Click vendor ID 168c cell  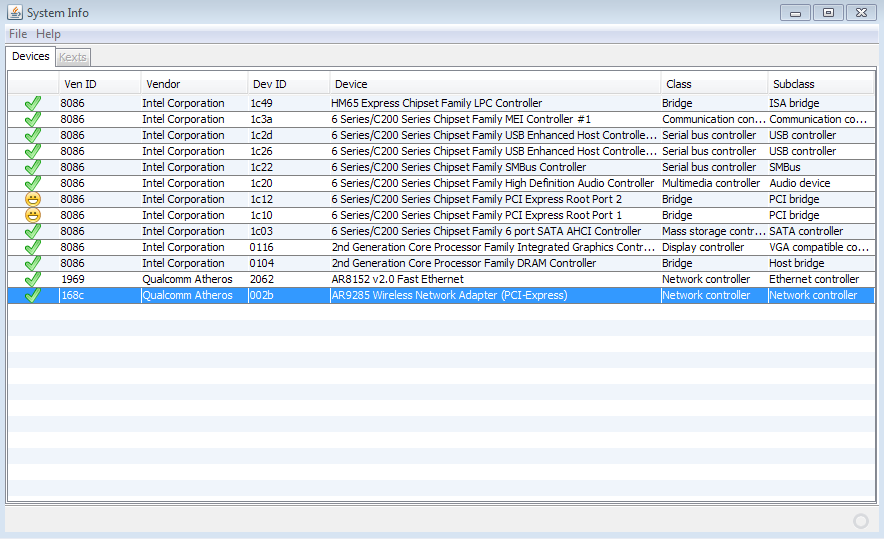tap(100, 295)
